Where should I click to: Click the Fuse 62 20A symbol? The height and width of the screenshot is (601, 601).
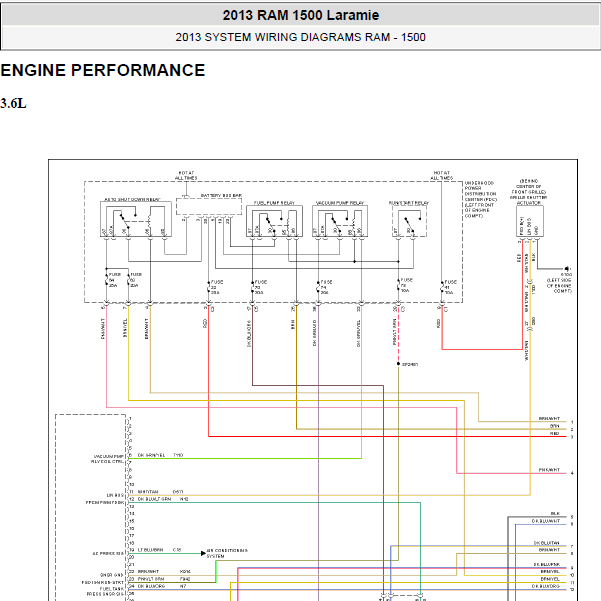point(128,280)
